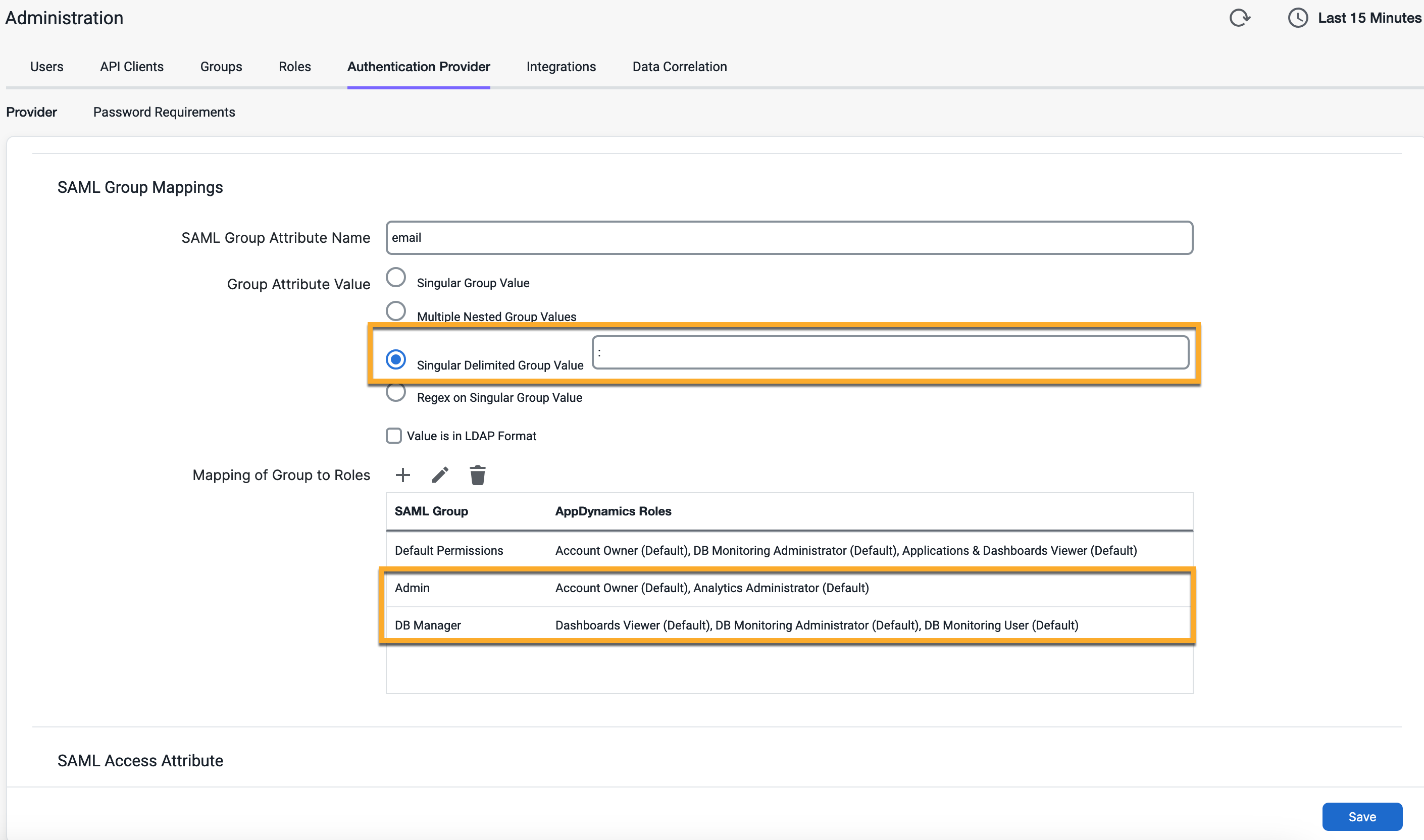
Task: Edit selected mapping with pencil icon
Action: [440, 475]
